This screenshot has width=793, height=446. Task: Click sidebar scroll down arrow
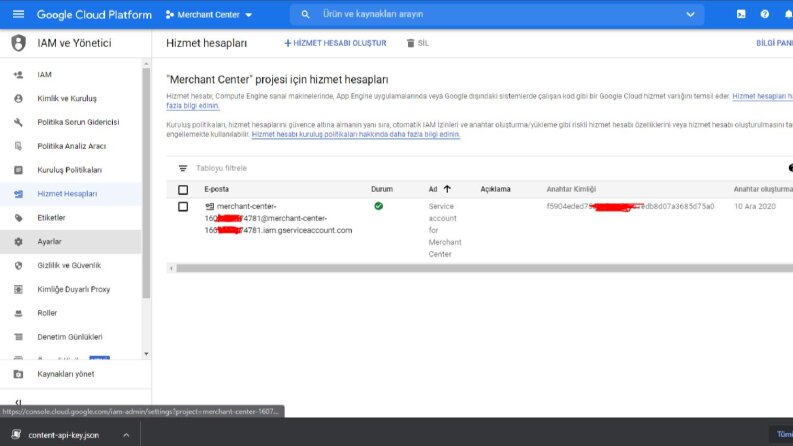pyautogui.click(x=146, y=354)
